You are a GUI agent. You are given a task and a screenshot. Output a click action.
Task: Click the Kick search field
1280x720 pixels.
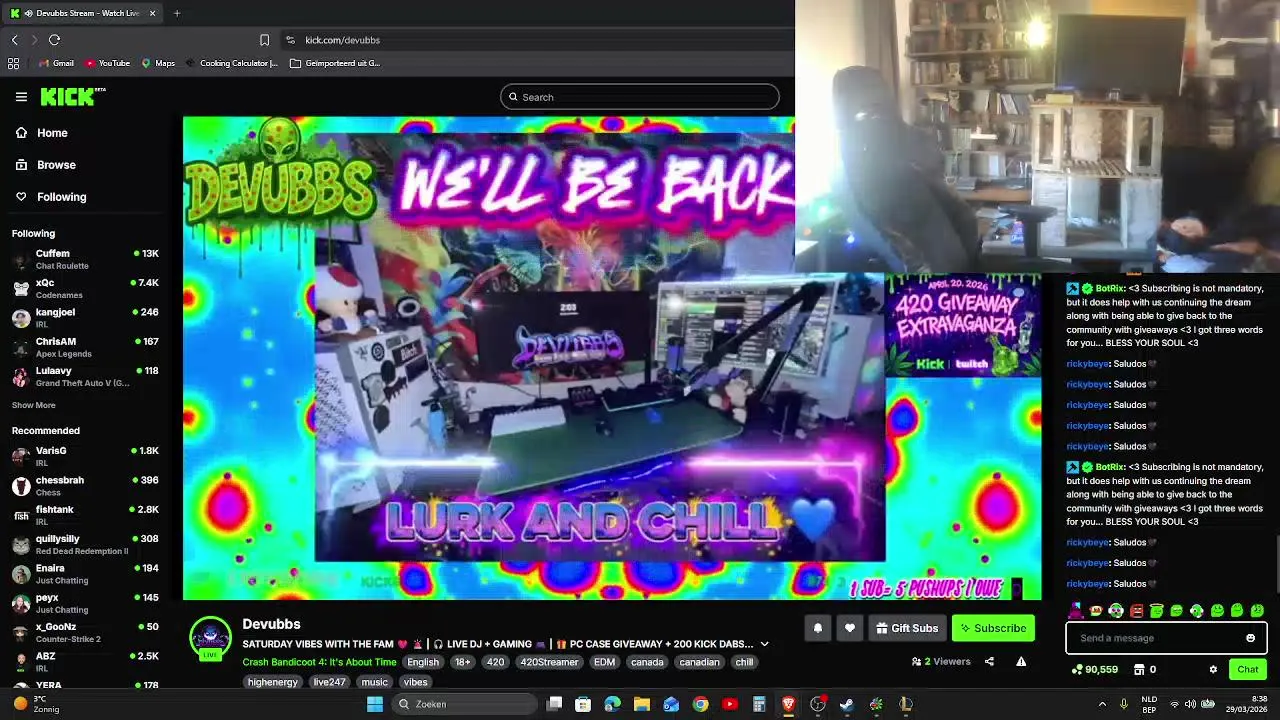pos(640,97)
